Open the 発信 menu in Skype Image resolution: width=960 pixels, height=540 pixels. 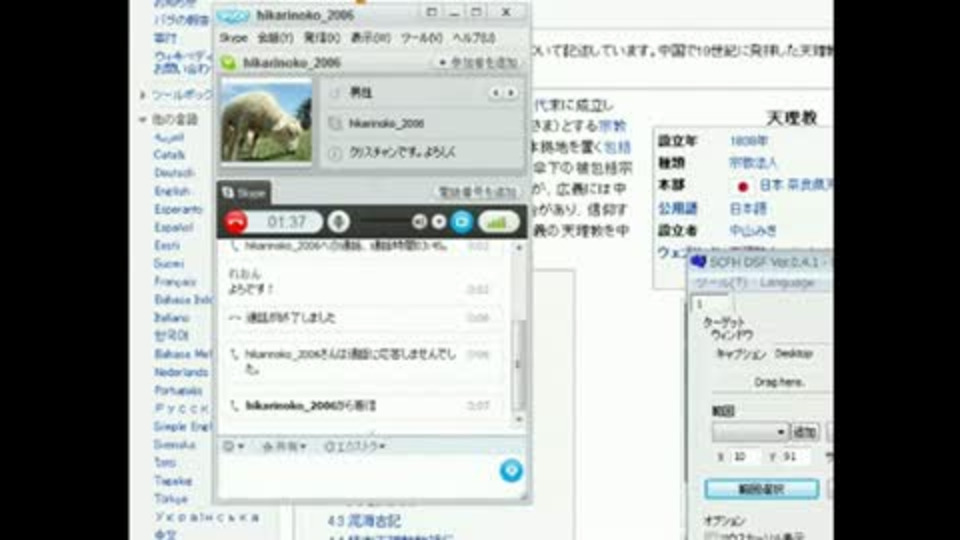(x=322, y=38)
